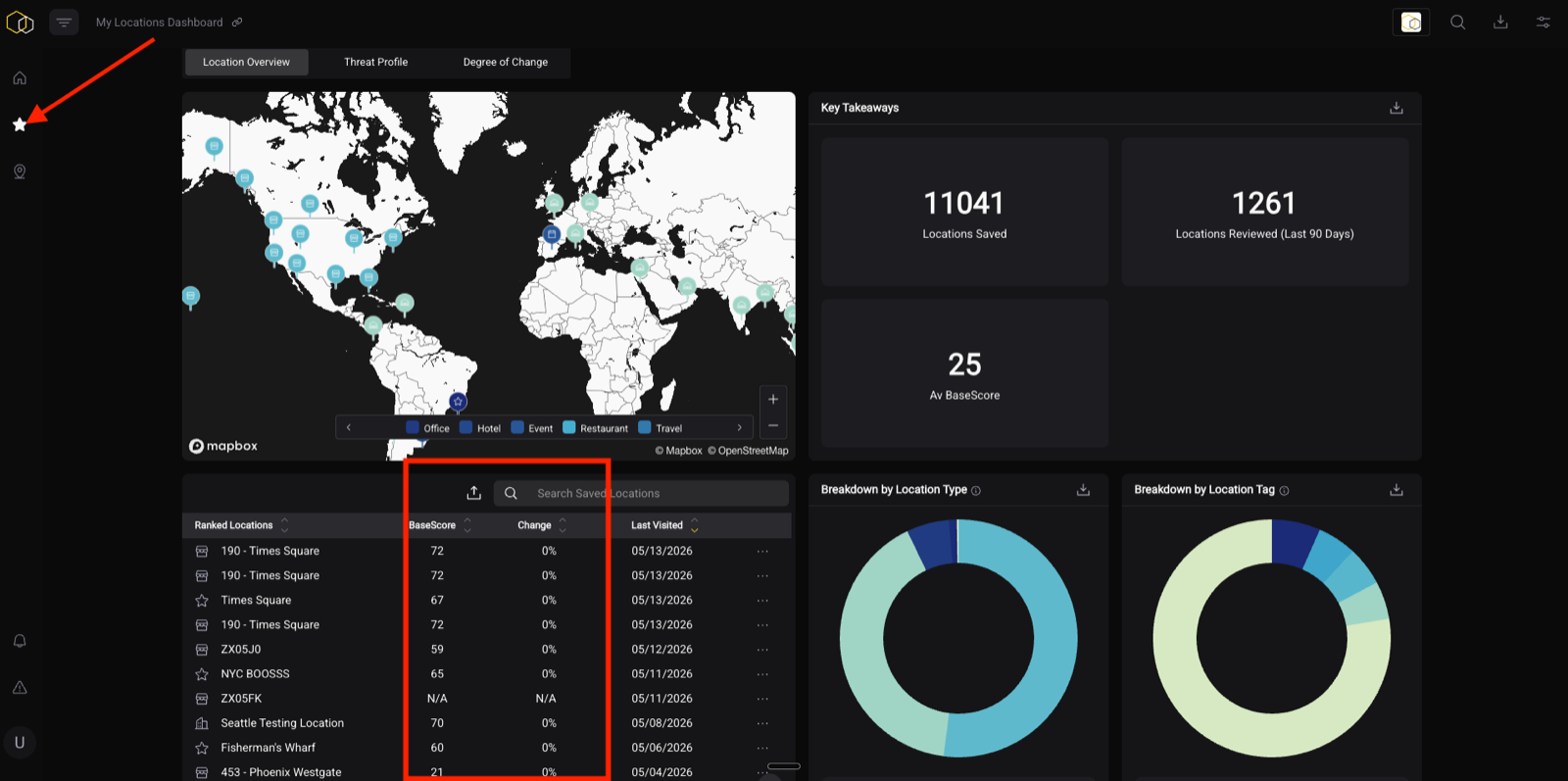Click the My Locations Dashboard title
Screen dimensions: 1568x781
159,22
